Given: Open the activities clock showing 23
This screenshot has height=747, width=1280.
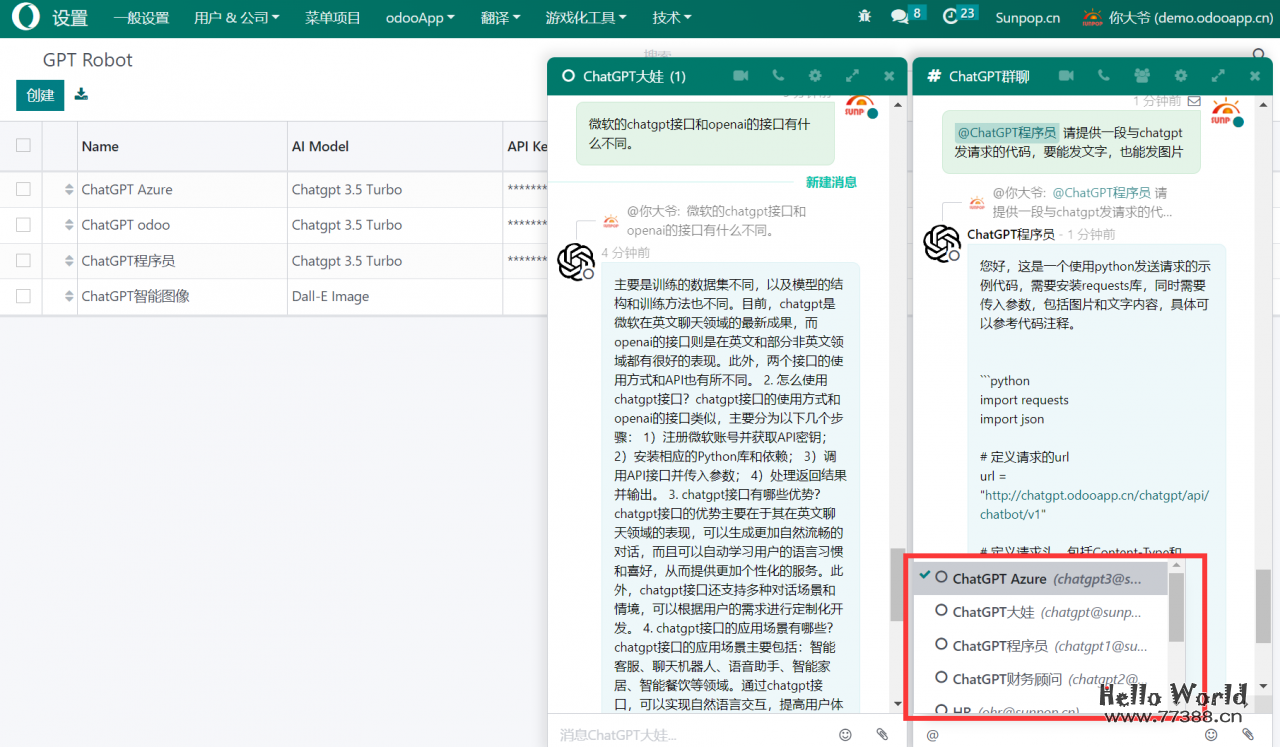Looking at the screenshot, I should pyautogui.click(x=952, y=16).
